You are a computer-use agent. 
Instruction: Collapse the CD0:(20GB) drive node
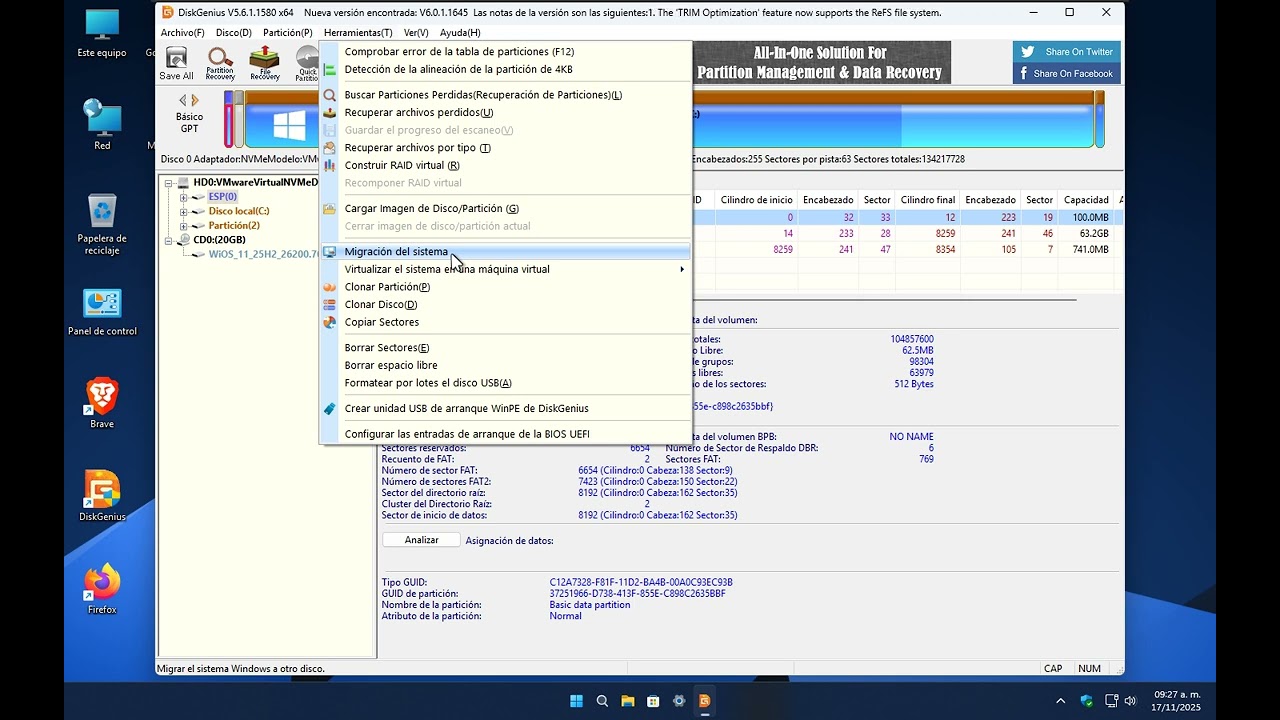pos(169,241)
